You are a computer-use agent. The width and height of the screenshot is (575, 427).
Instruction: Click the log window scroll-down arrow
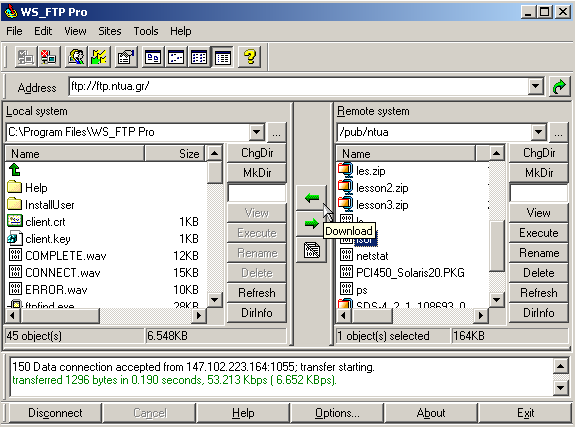(x=561, y=388)
